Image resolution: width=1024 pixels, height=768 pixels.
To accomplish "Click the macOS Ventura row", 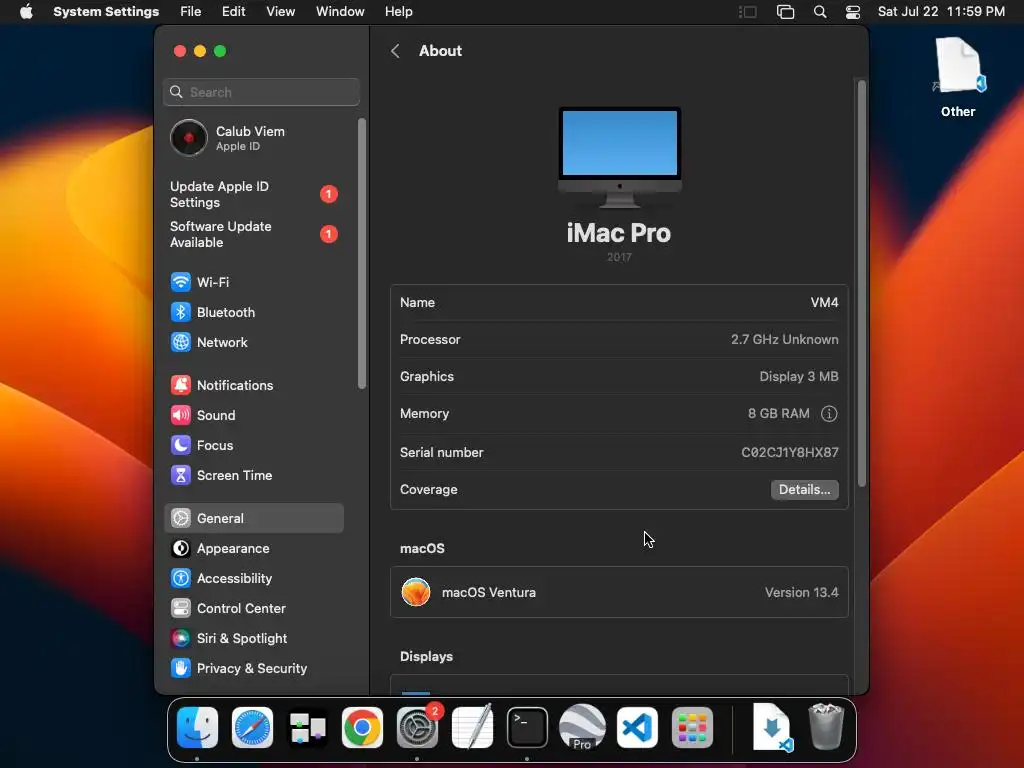I will coord(619,592).
